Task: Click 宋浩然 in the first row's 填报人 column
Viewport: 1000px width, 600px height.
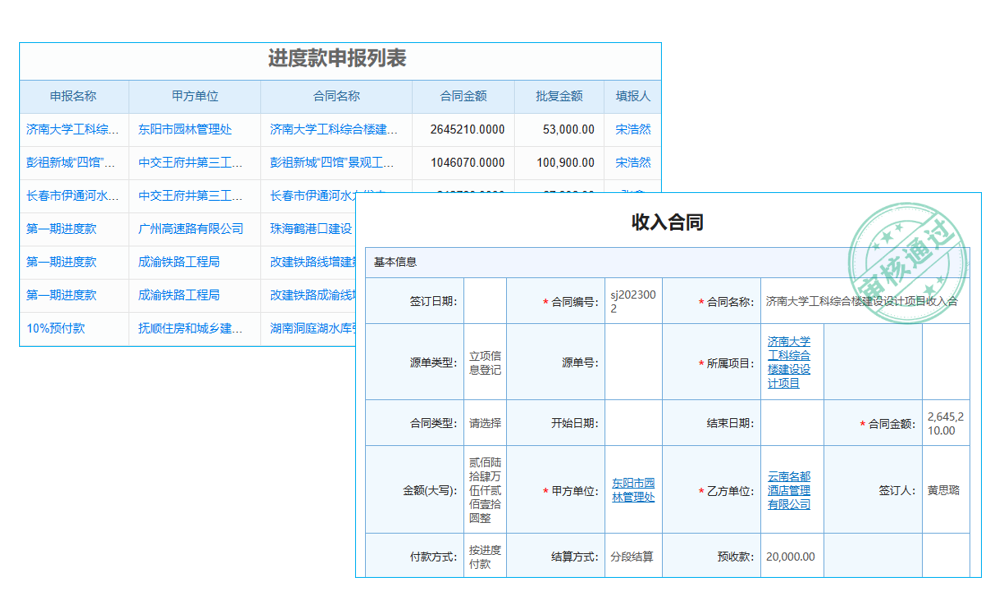Action: tap(630, 128)
